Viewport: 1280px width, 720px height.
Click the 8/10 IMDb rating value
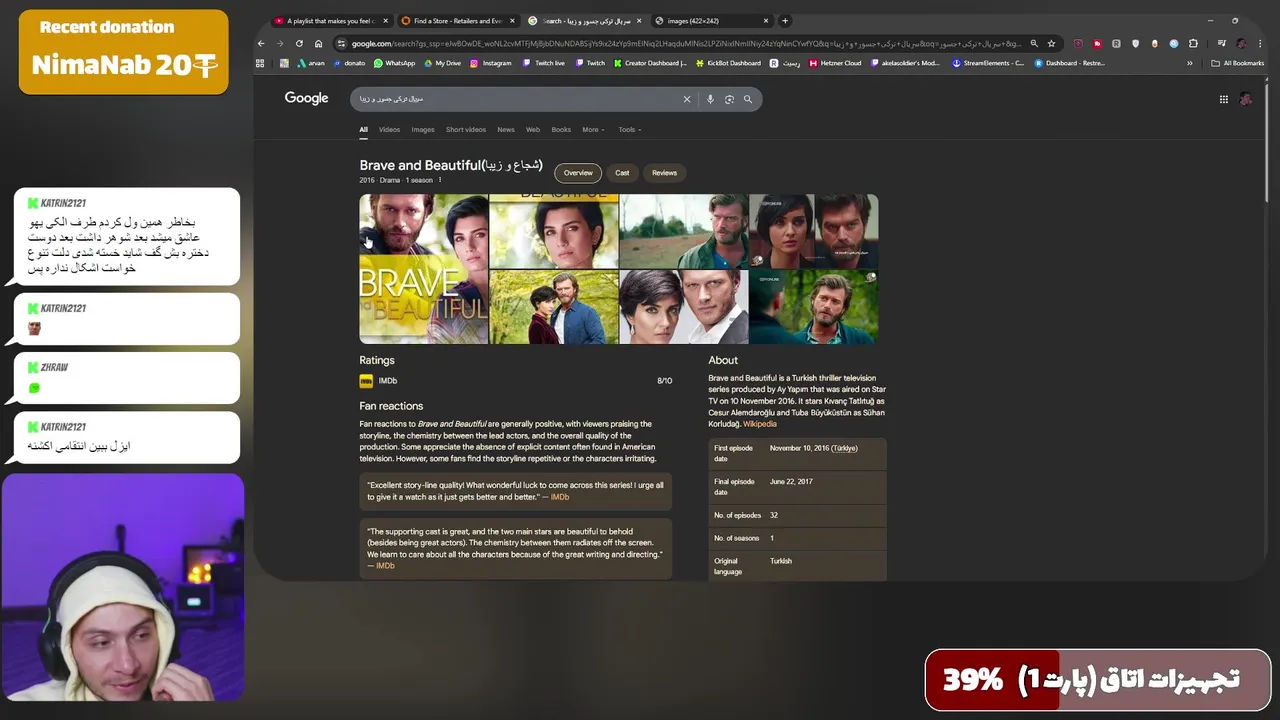[664, 381]
